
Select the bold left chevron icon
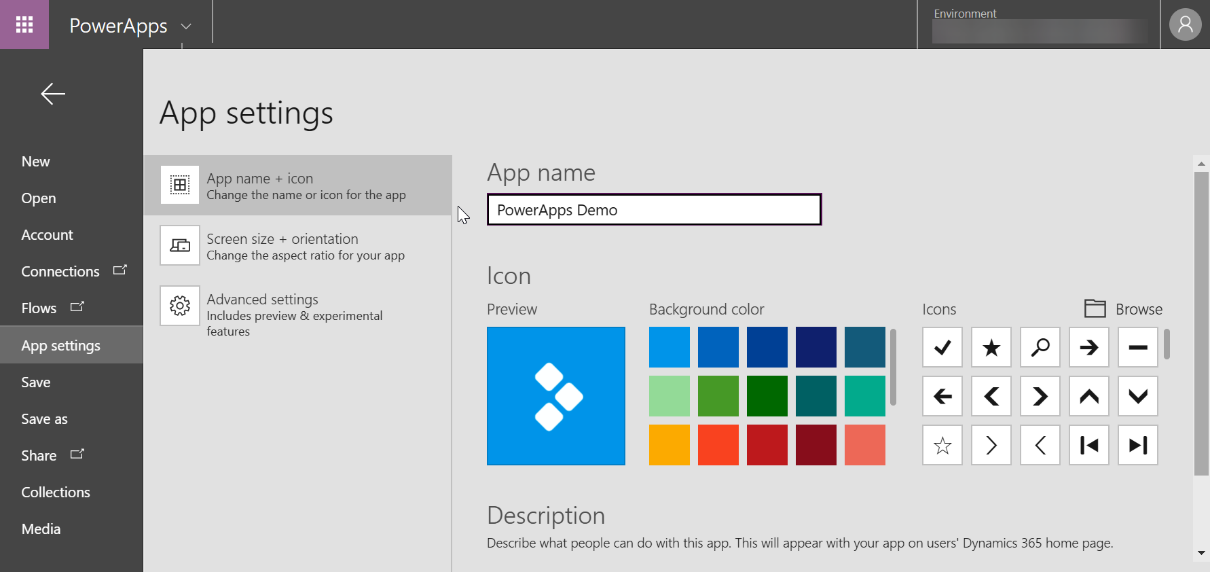coord(991,396)
